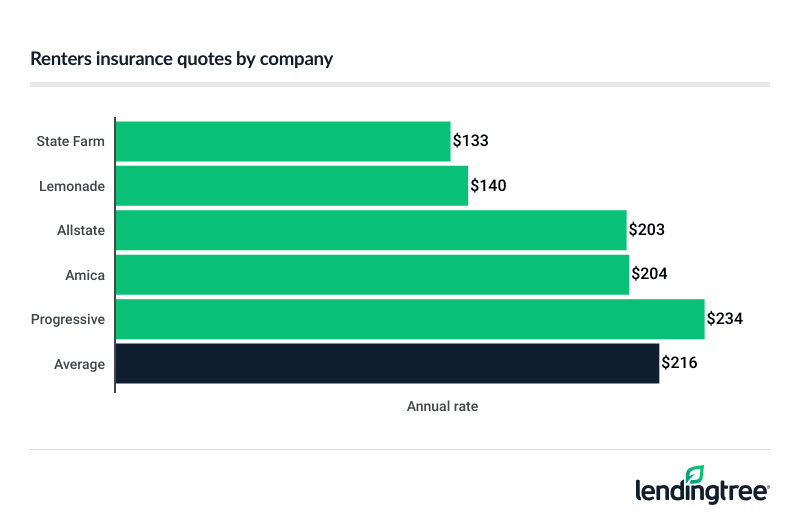Click the LendingTree leaf logo icon

695,474
